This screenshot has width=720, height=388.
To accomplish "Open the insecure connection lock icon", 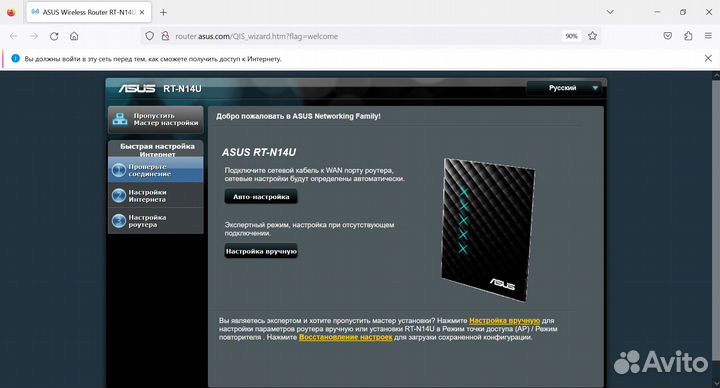I will [165, 36].
